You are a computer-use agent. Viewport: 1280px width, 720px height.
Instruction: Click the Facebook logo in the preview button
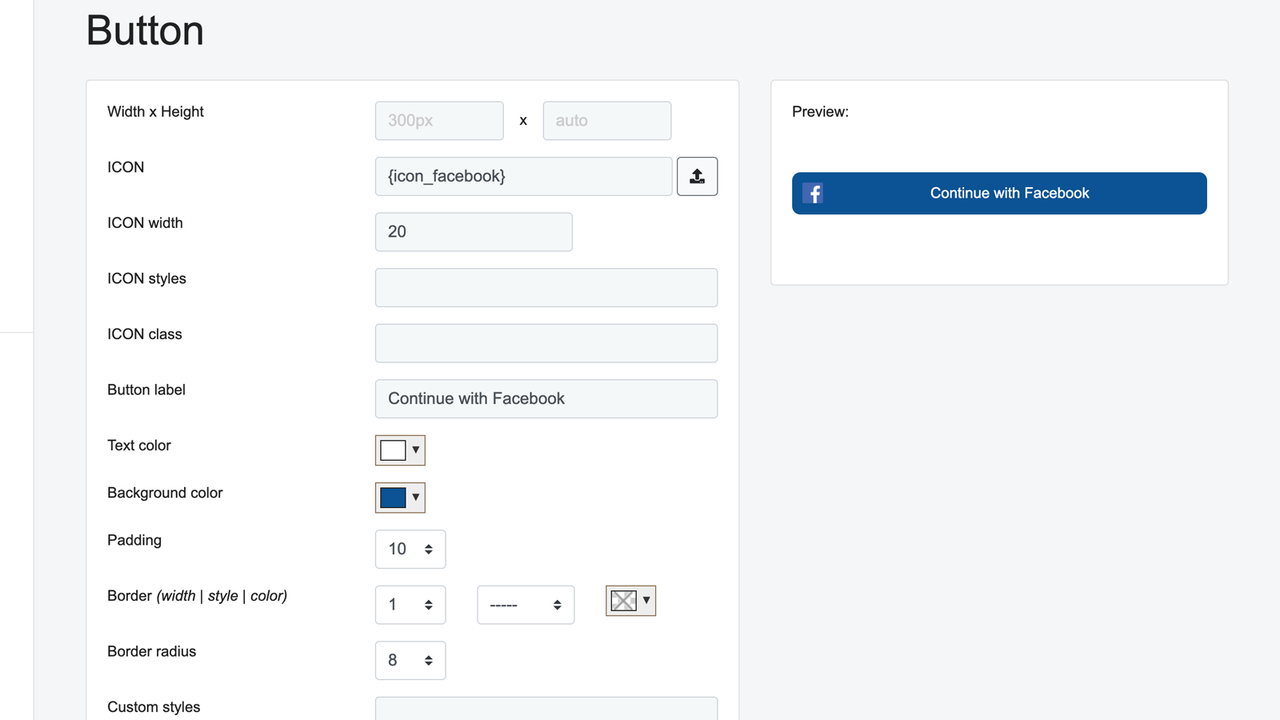click(x=812, y=193)
